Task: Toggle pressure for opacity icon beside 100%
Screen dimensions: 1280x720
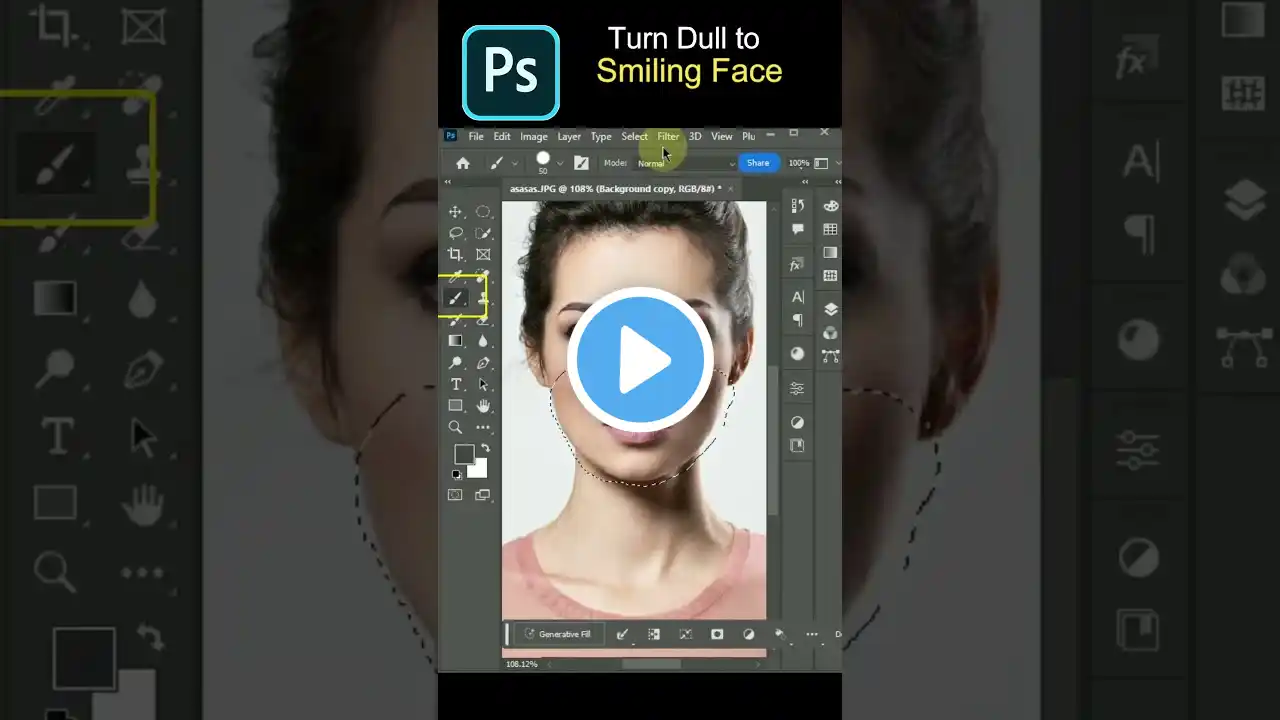Action: click(821, 163)
